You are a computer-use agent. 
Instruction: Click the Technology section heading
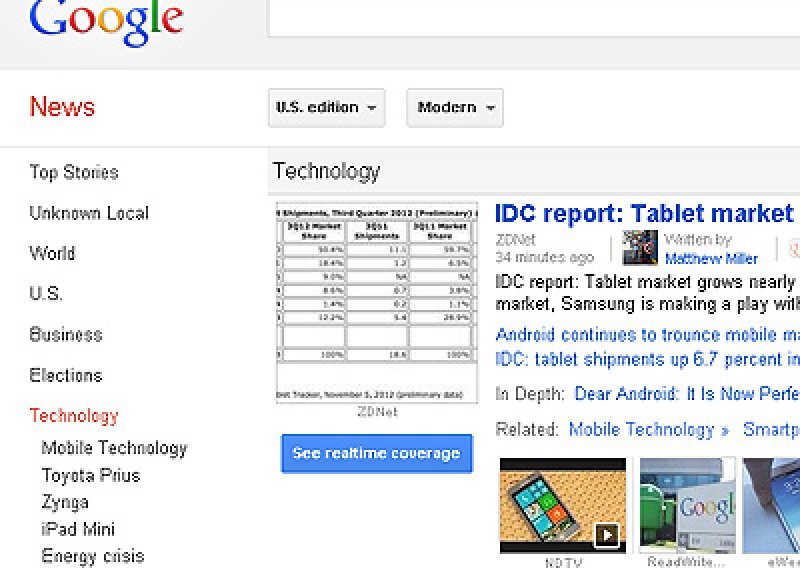pos(327,171)
